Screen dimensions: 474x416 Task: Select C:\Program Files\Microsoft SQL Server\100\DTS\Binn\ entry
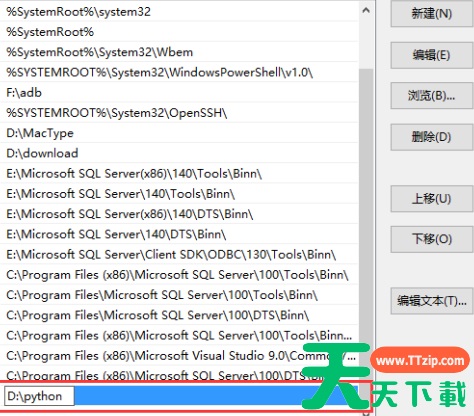(x=179, y=315)
